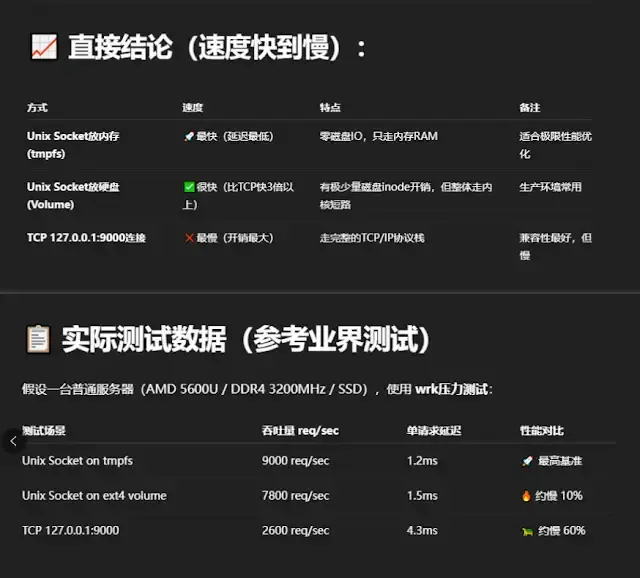Click the 性能对比 column header
Viewport: 640px width, 578px height.
tap(543, 431)
